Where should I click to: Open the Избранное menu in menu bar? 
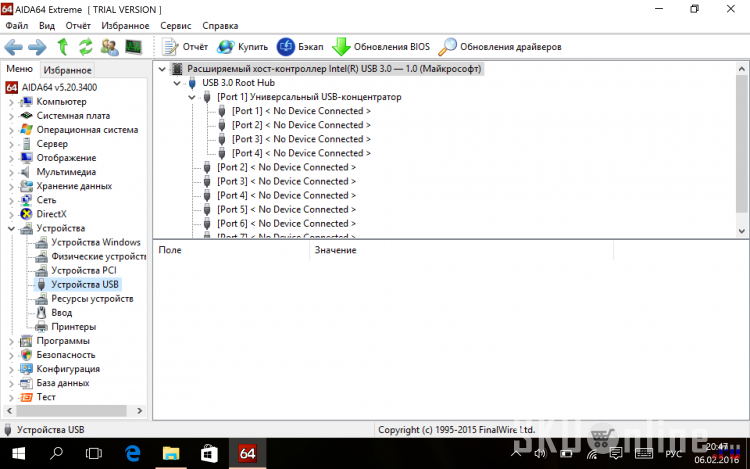[125, 26]
